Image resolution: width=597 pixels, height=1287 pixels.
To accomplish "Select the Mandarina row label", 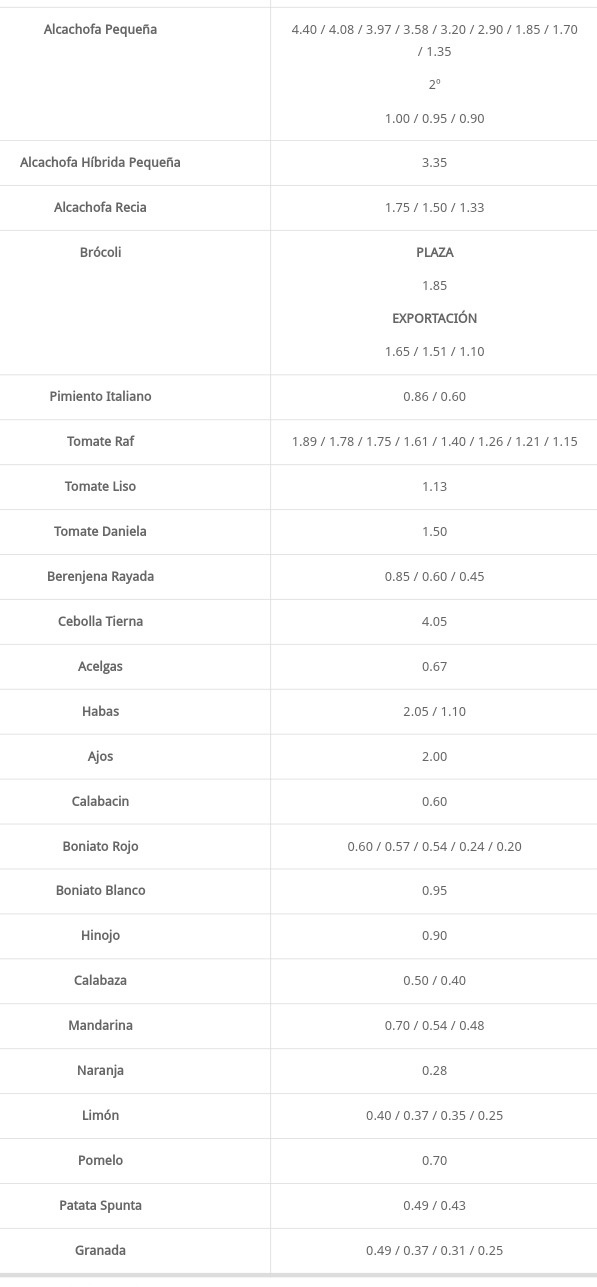I will tap(100, 1025).
